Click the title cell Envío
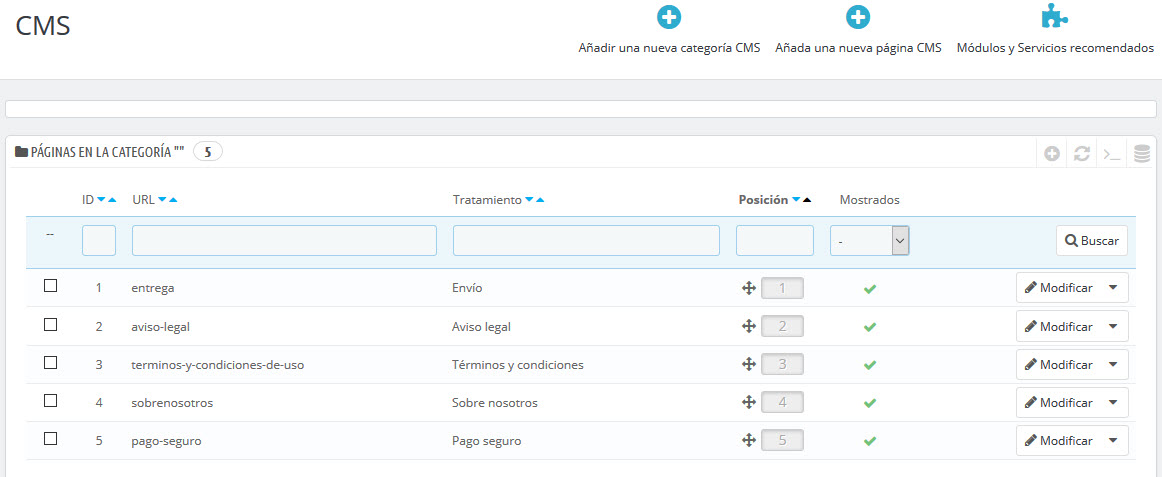1162x477 pixels. [467, 288]
